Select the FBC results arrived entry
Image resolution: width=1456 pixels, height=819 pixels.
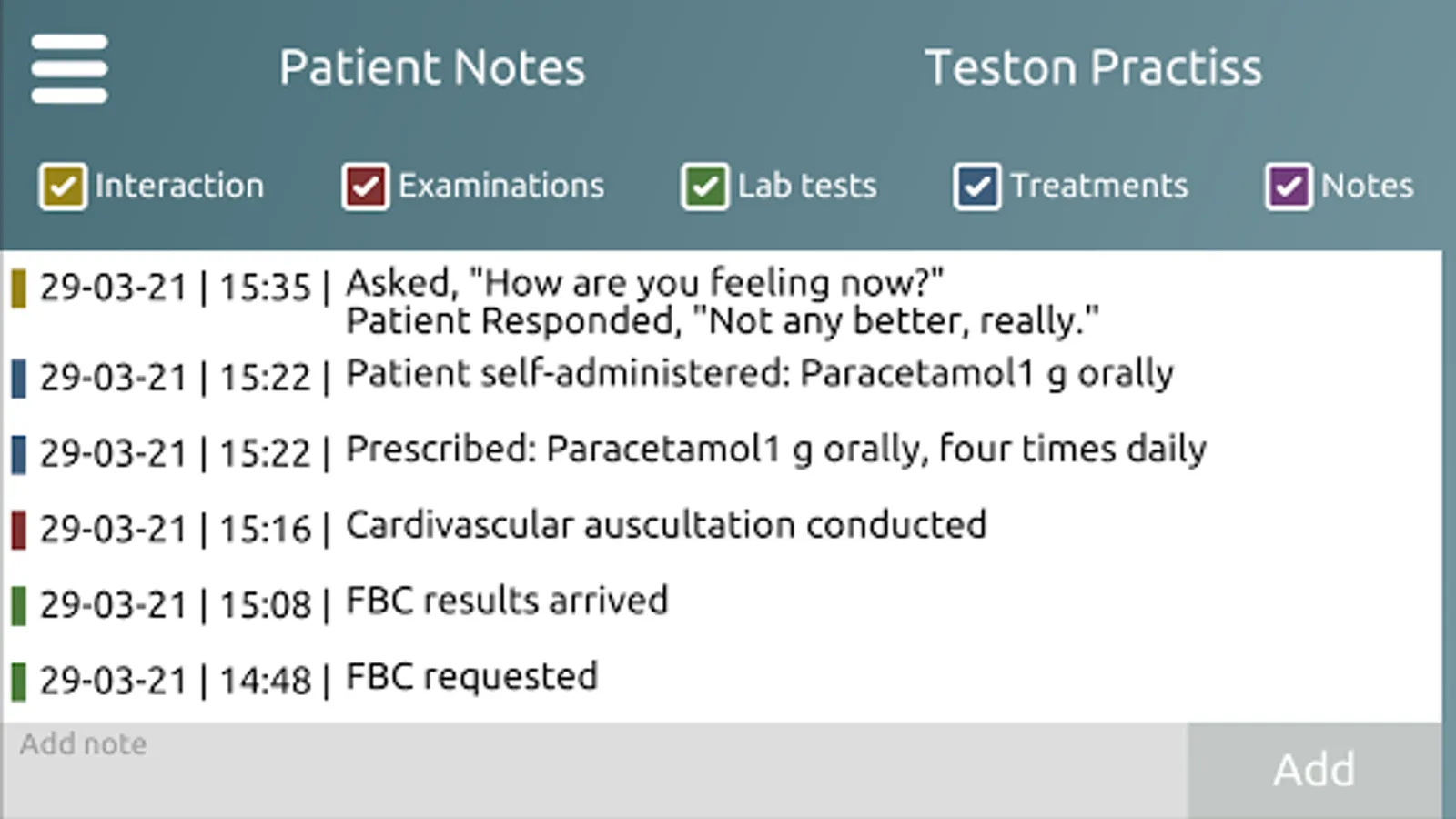click(507, 602)
